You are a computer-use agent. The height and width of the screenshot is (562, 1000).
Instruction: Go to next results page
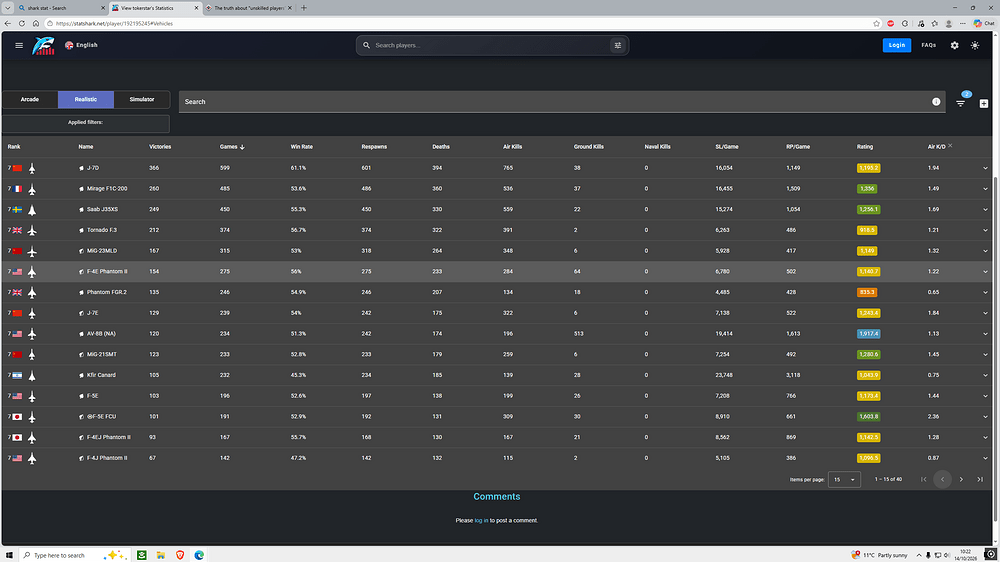tap(961, 479)
